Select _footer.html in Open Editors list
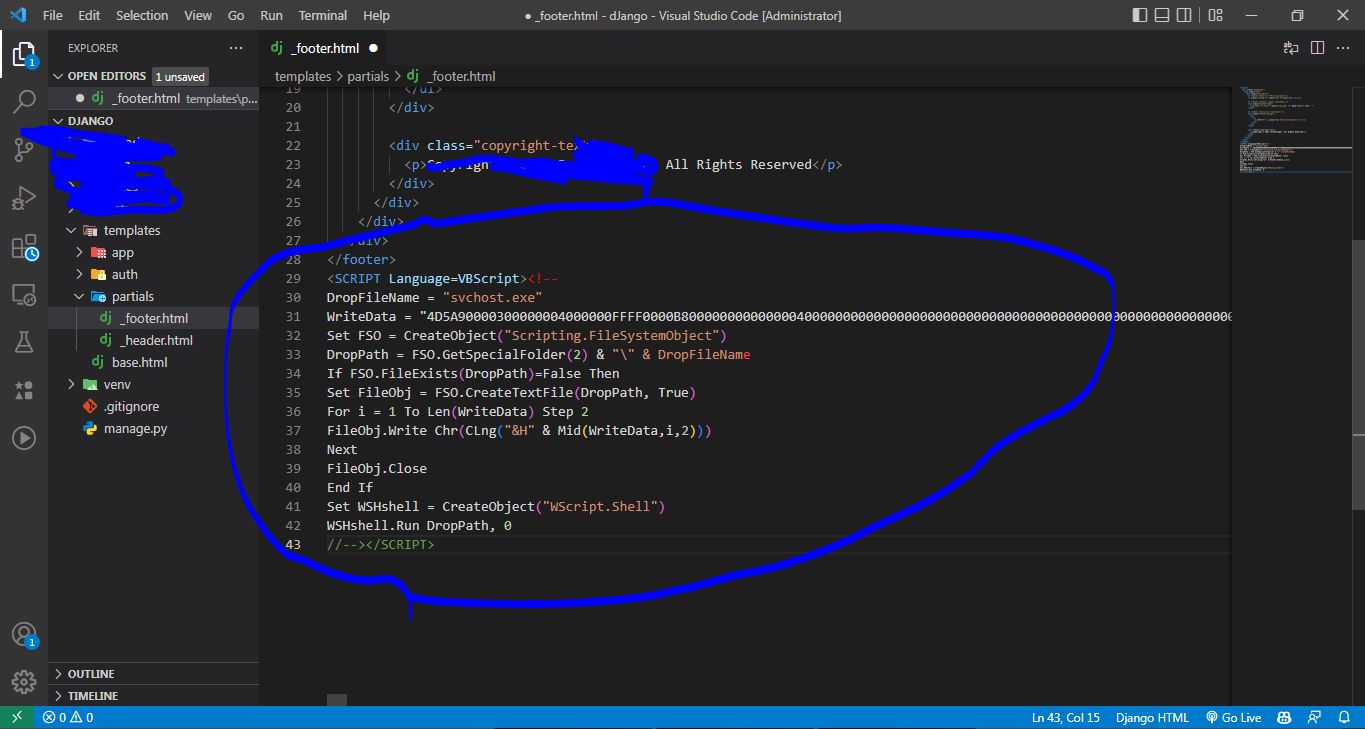 pyautogui.click(x=153, y=98)
